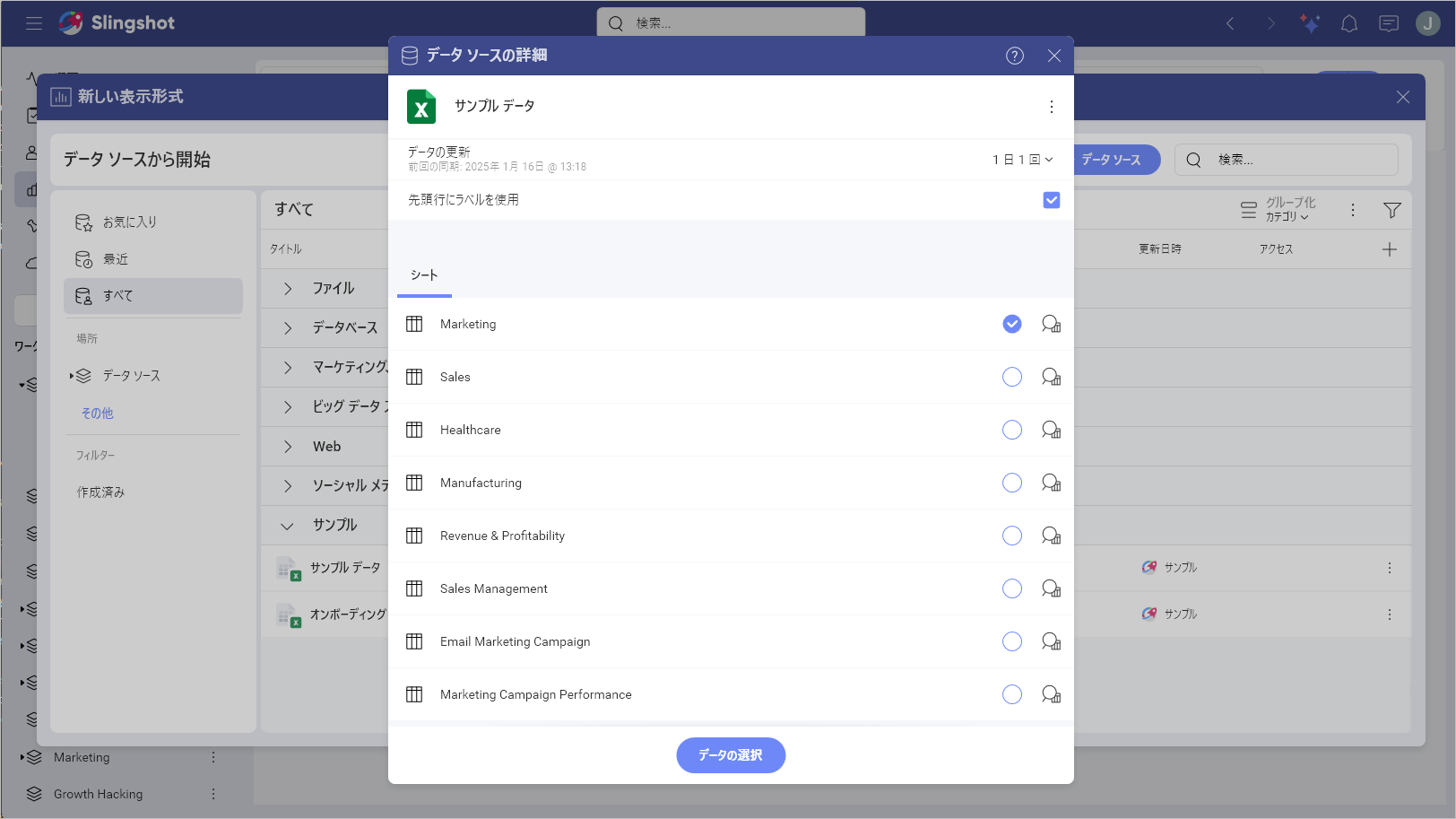1456x819 pixels.
Task: Expand the Web category
Action: point(288,446)
